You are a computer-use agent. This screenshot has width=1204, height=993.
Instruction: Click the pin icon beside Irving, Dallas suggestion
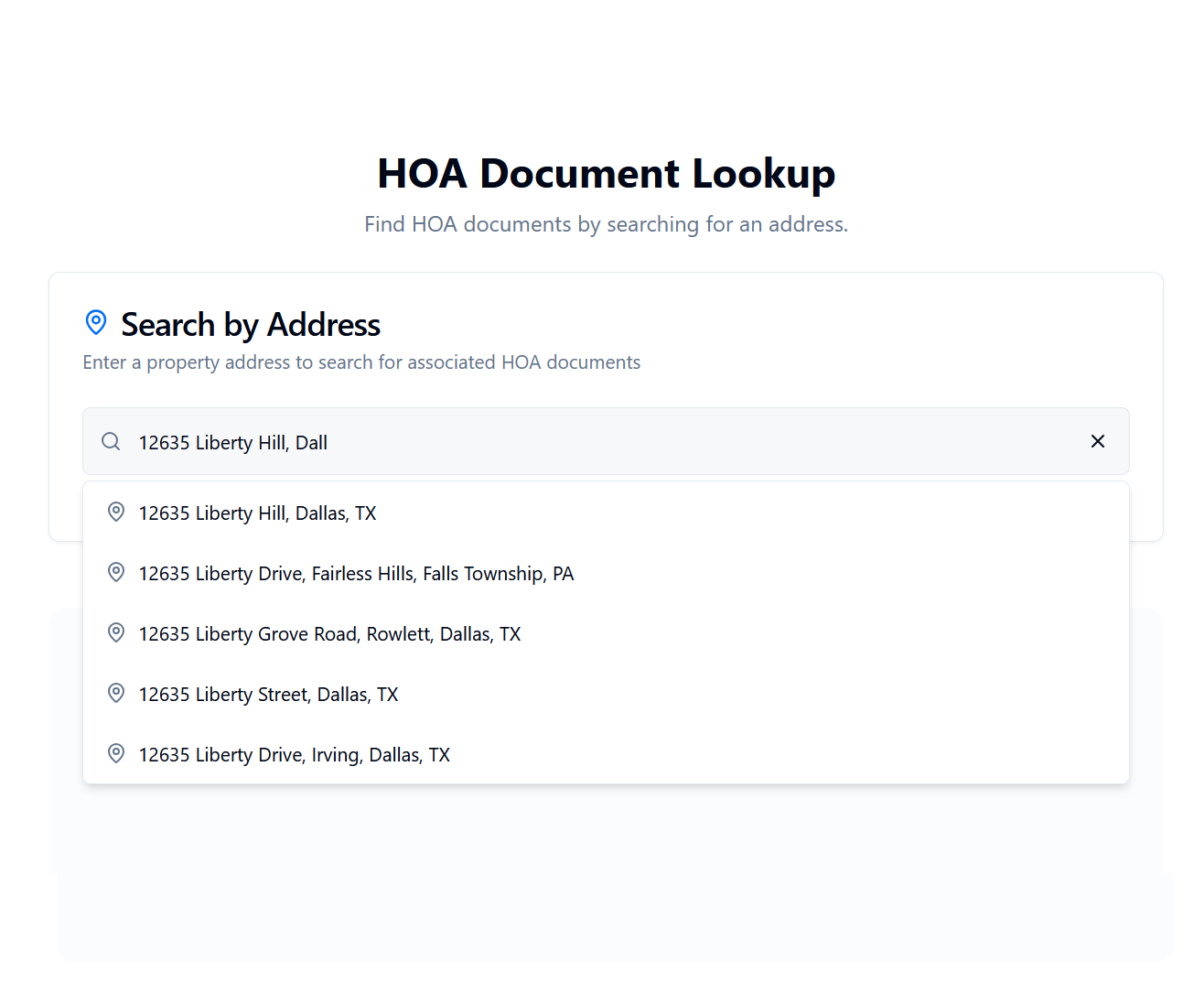click(116, 753)
